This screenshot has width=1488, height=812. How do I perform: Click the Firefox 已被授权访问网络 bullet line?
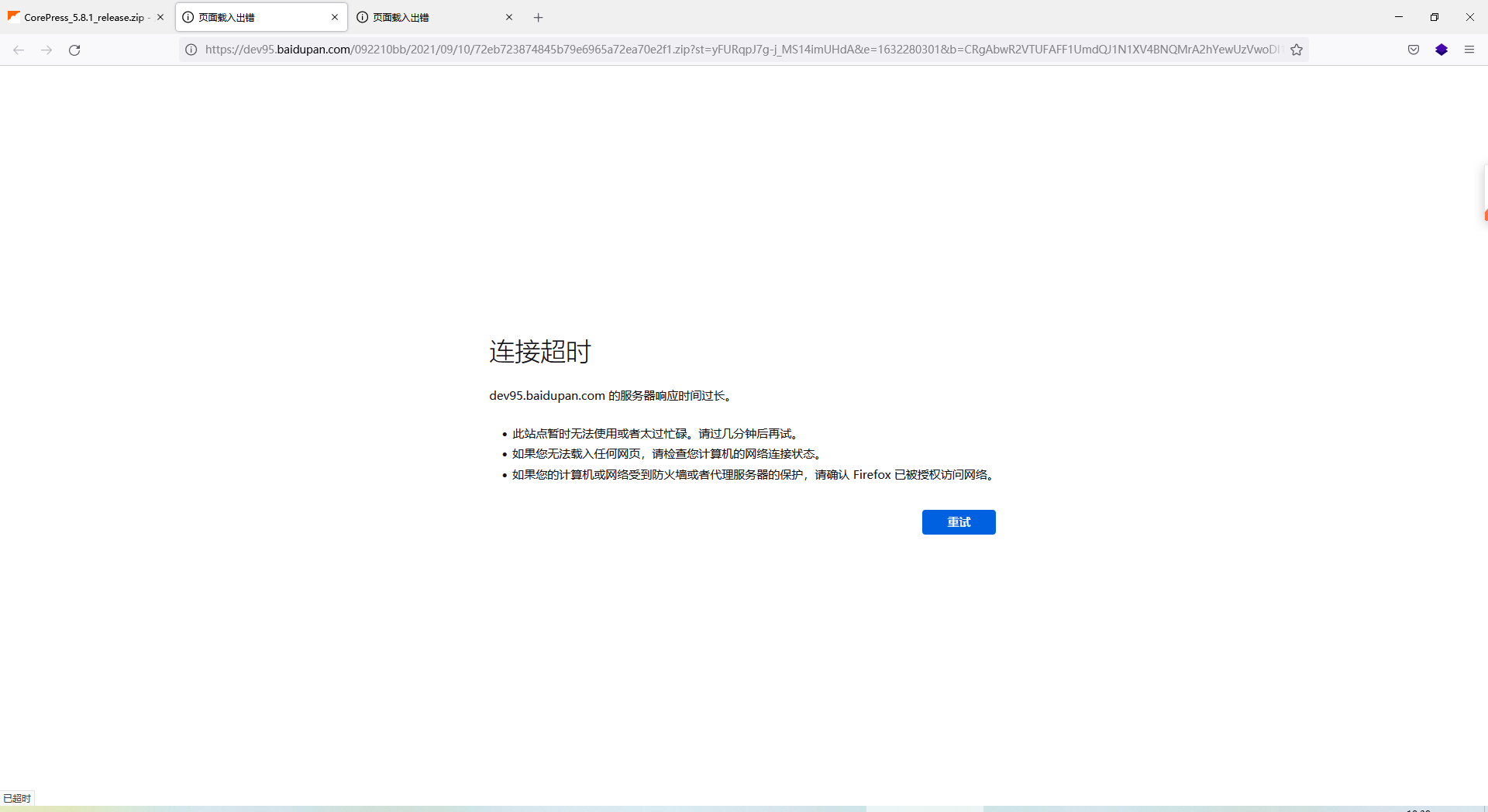click(x=753, y=475)
